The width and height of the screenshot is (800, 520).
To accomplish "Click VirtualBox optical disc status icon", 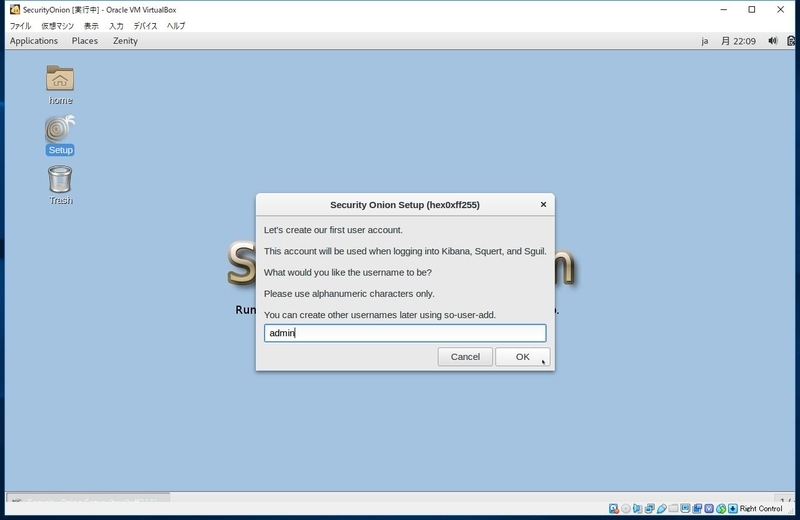I will [626, 508].
